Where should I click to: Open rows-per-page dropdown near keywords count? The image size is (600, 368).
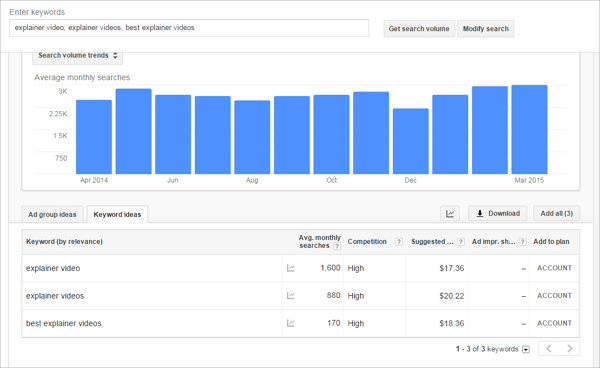click(526, 349)
